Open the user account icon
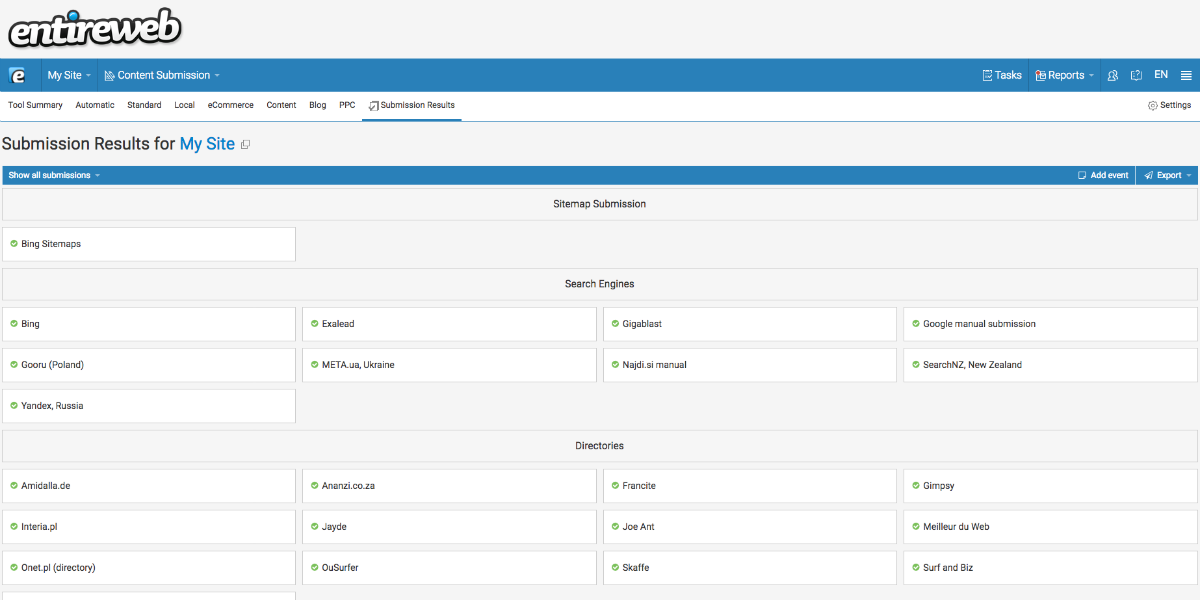This screenshot has width=1200, height=600. click(x=1113, y=75)
